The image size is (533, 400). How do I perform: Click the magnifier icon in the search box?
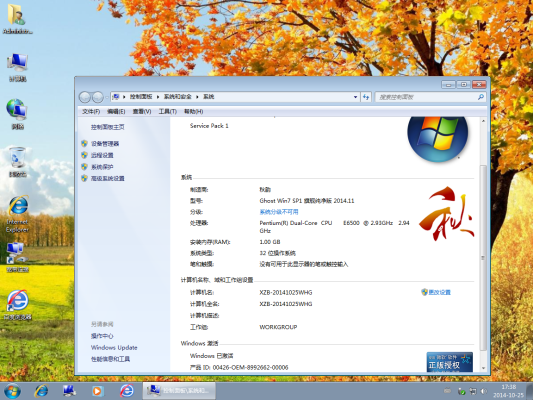(480, 97)
